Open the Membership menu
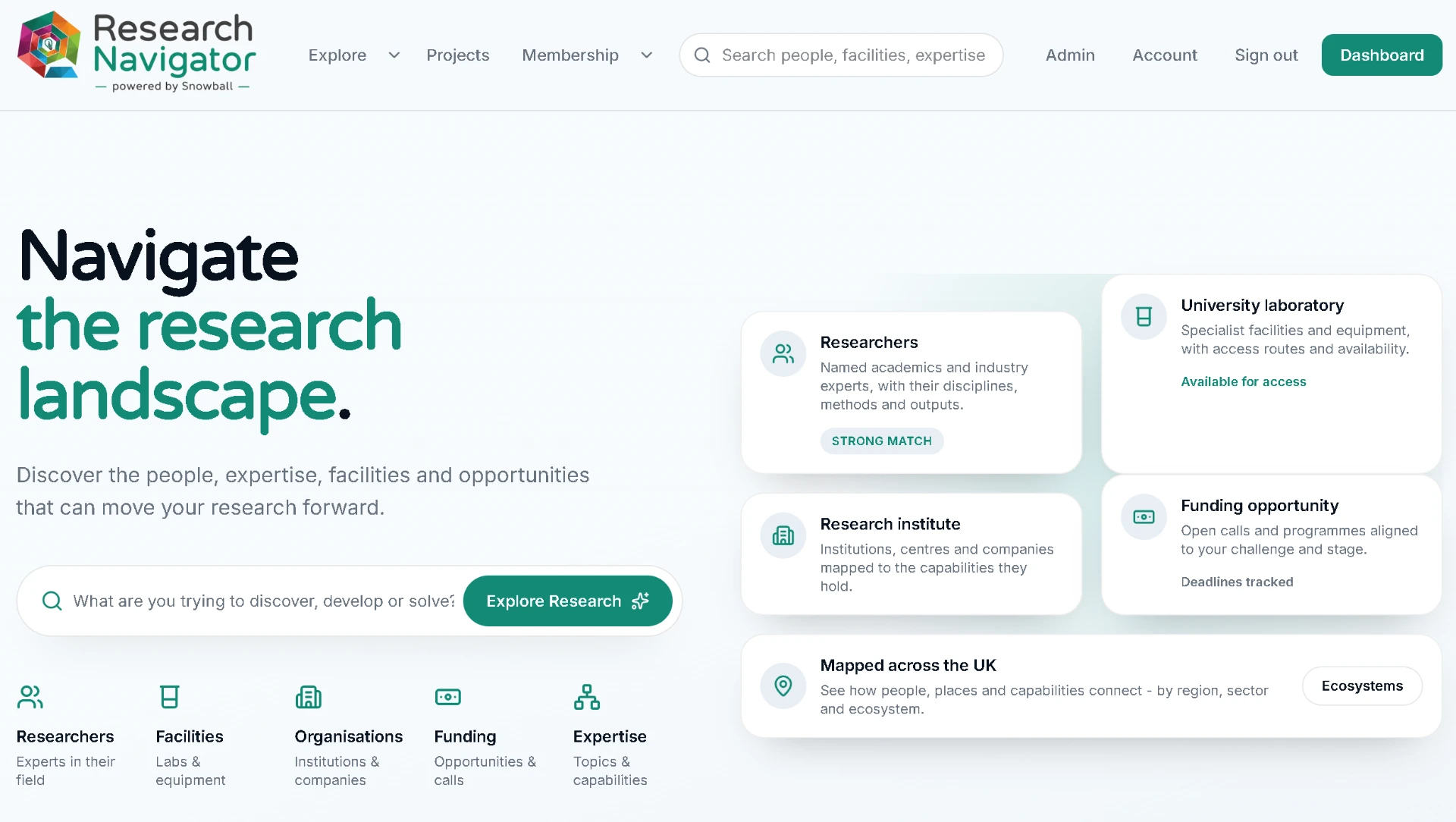 pyautogui.click(x=570, y=55)
